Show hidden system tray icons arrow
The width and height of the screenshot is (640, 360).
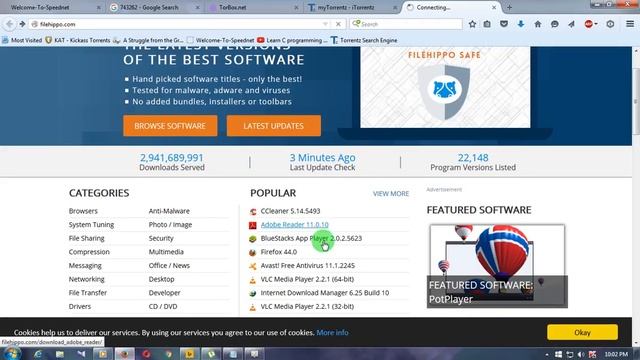point(547,354)
